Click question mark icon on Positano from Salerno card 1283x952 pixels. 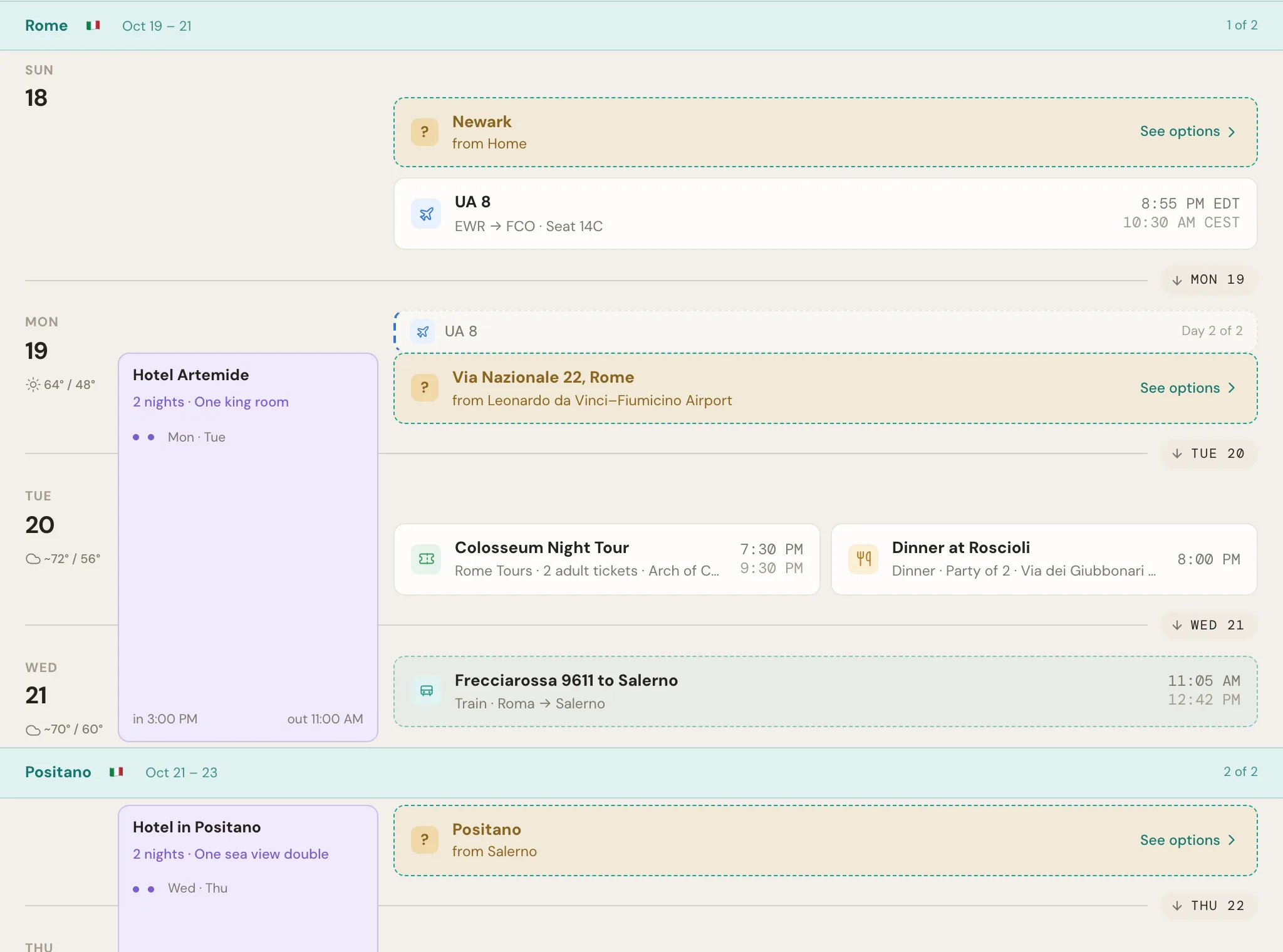click(x=425, y=840)
